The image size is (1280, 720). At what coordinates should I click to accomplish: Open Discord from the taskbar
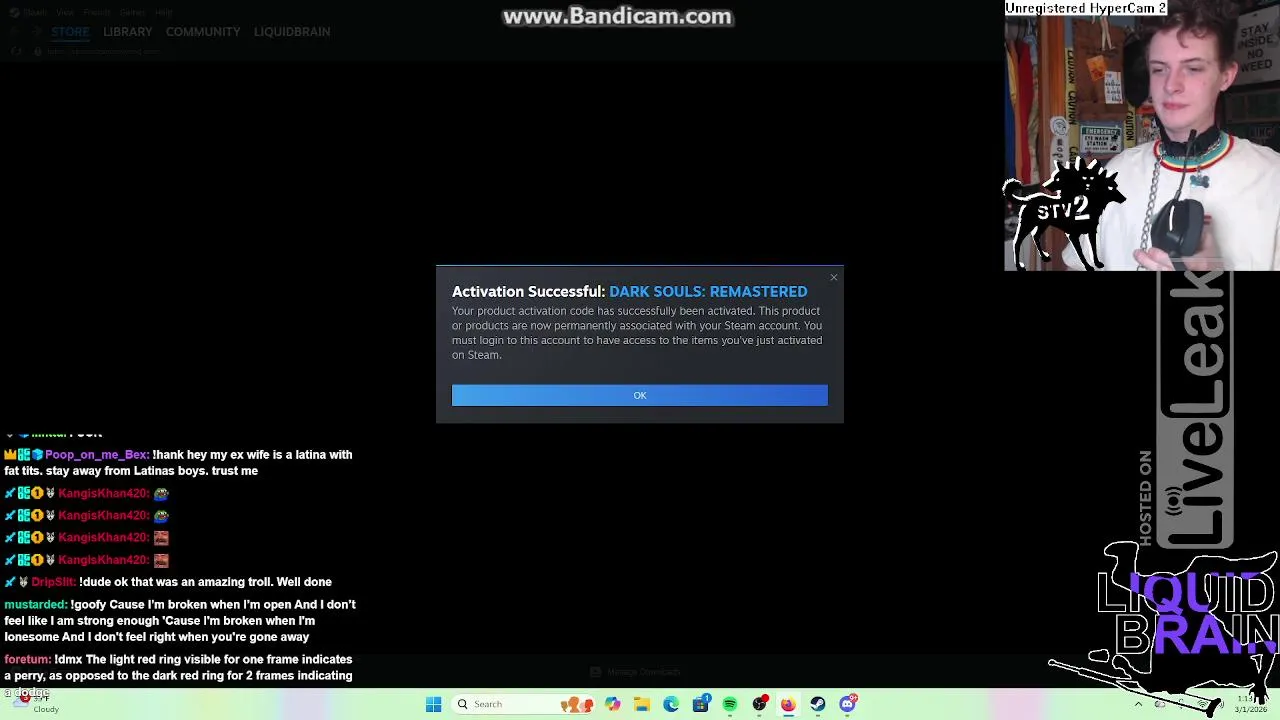[x=847, y=704]
